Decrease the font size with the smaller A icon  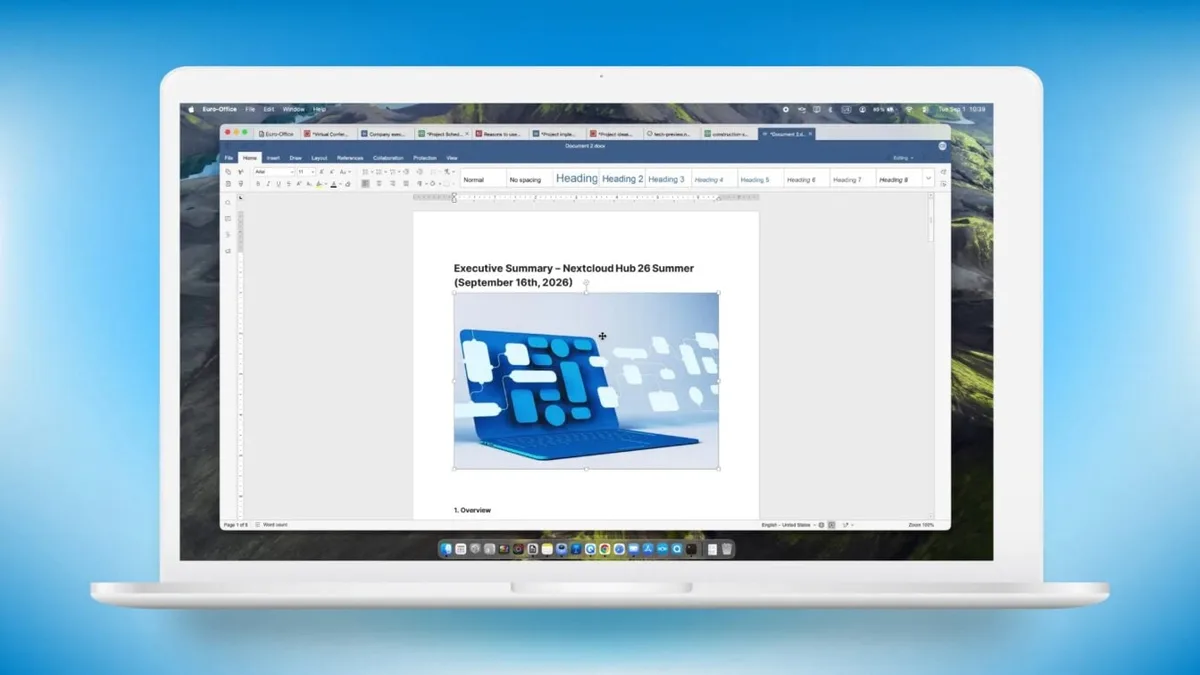pyautogui.click(x=332, y=172)
